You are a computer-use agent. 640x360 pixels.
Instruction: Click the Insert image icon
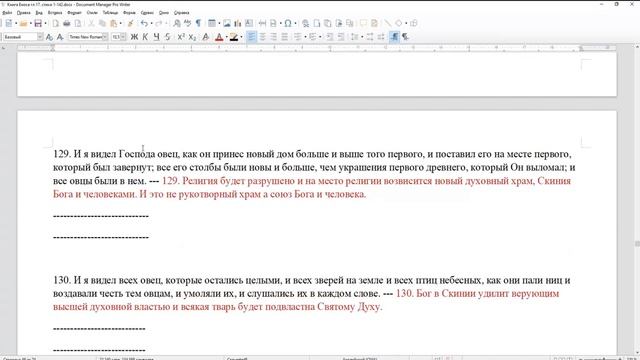tap(227, 24)
